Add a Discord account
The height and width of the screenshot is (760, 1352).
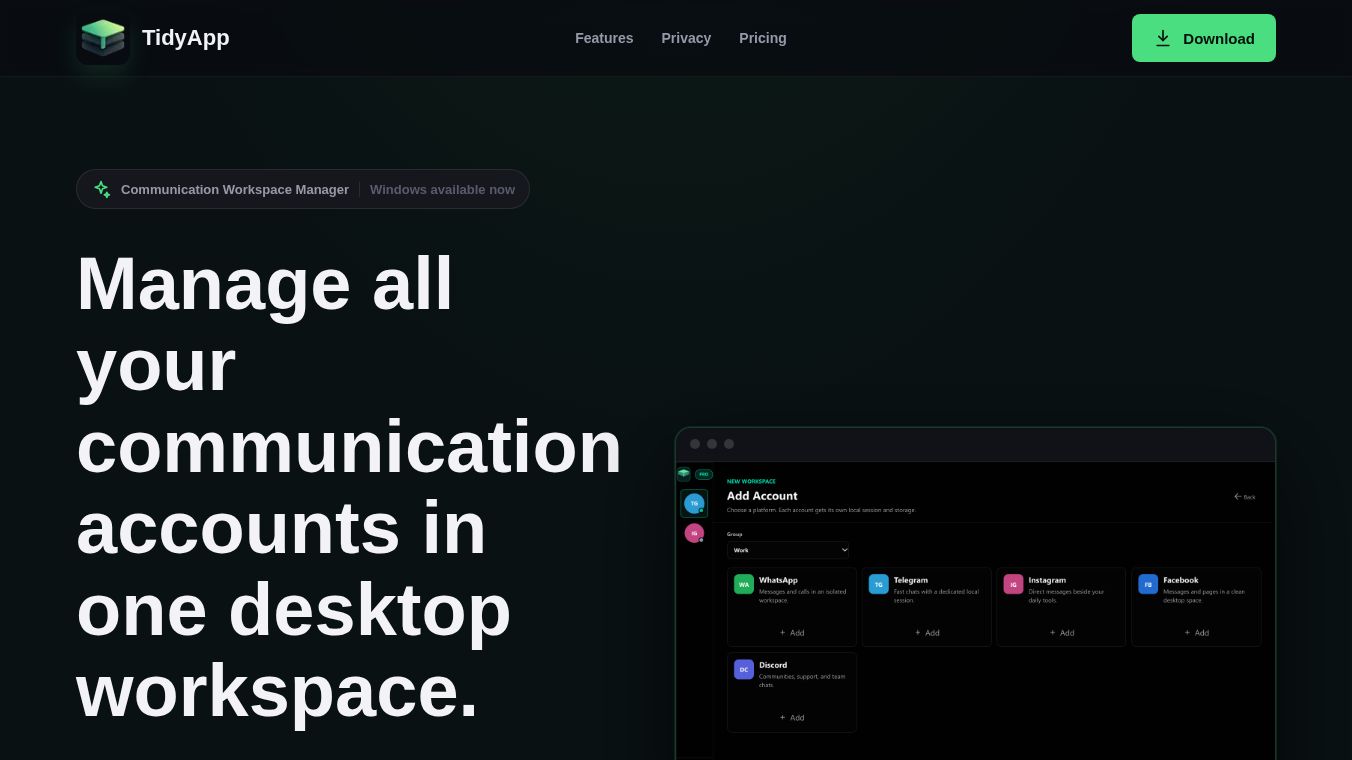click(x=792, y=717)
